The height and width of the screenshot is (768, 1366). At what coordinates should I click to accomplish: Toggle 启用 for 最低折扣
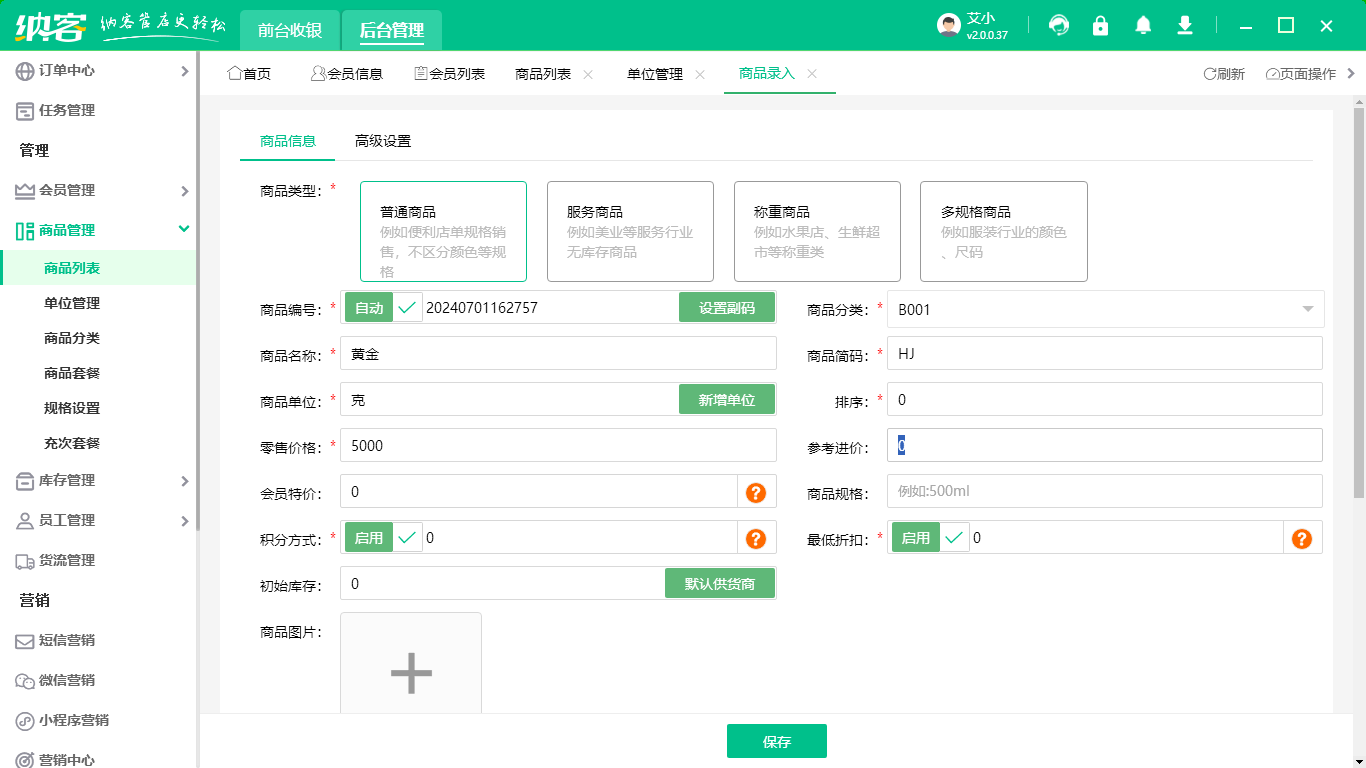point(915,537)
